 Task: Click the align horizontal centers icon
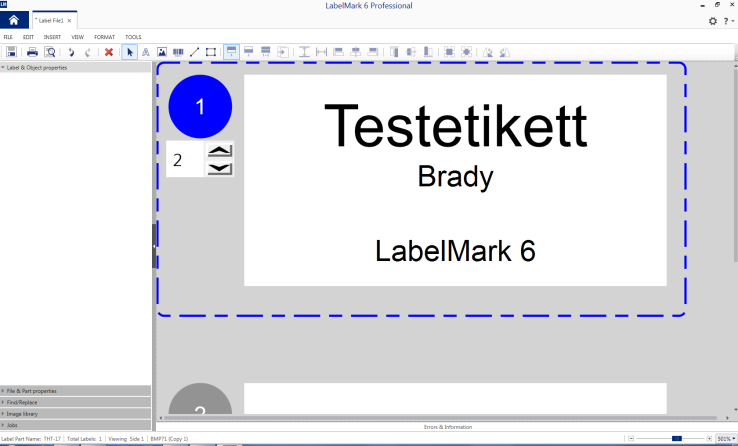356,52
